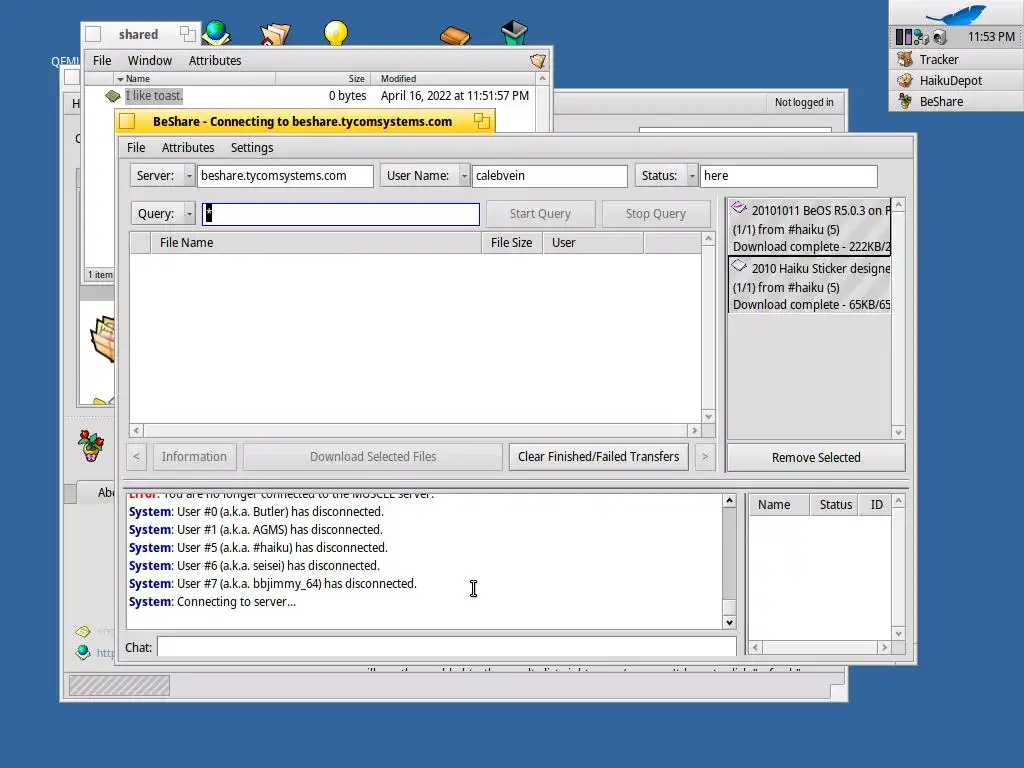Switch to BeShare in the Deskbar
1024x768 pixels.
(955, 101)
